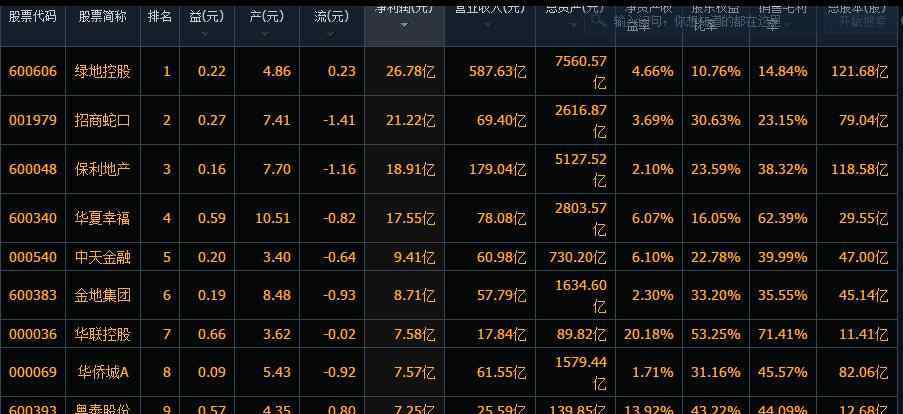Click gross margin 62.39% cell
Screen dimensions: 903x414
point(783,218)
